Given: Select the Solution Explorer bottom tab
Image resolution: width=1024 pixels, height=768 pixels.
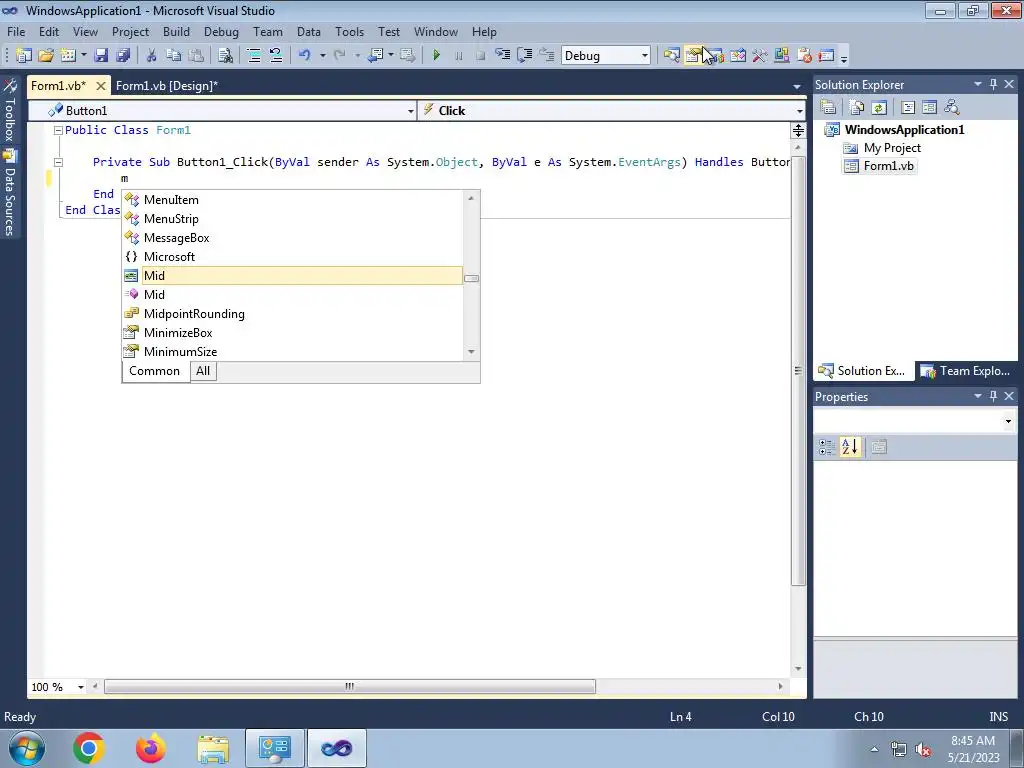Looking at the screenshot, I should pos(863,371).
